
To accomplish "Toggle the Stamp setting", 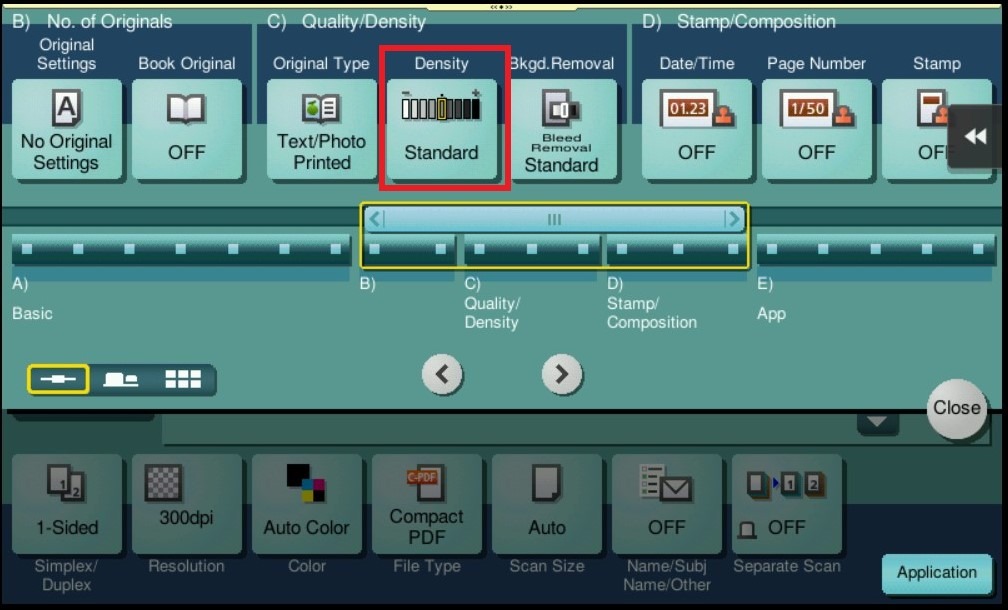I will [930, 128].
